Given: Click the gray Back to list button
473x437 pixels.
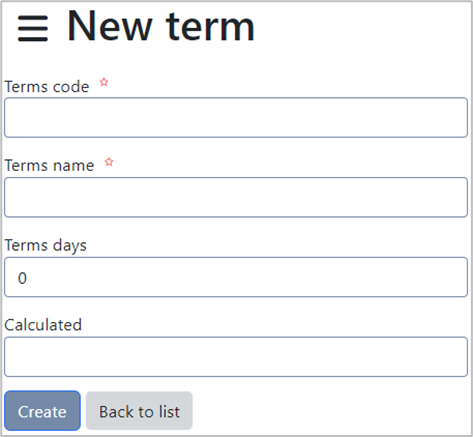Looking at the screenshot, I should click(x=139, y=411).
